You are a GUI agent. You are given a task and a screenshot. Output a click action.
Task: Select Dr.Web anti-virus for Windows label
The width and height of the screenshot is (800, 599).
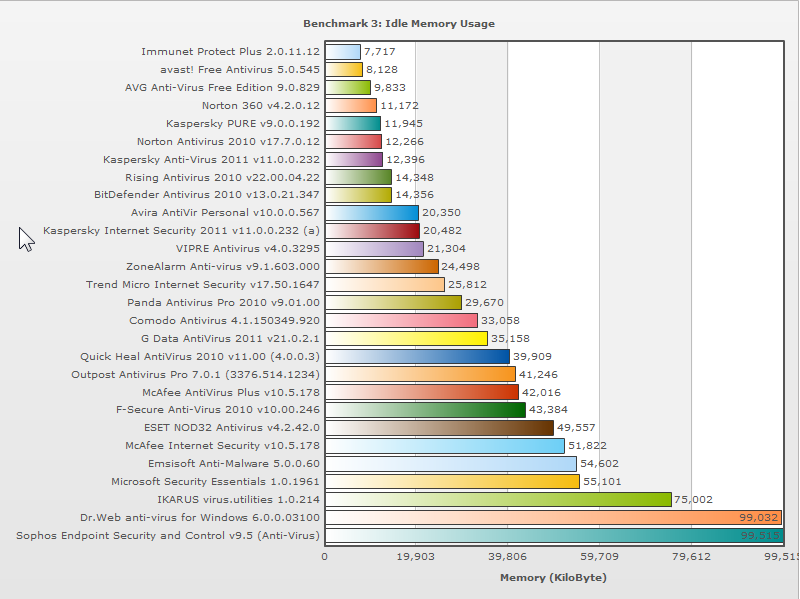coord(200,517)
